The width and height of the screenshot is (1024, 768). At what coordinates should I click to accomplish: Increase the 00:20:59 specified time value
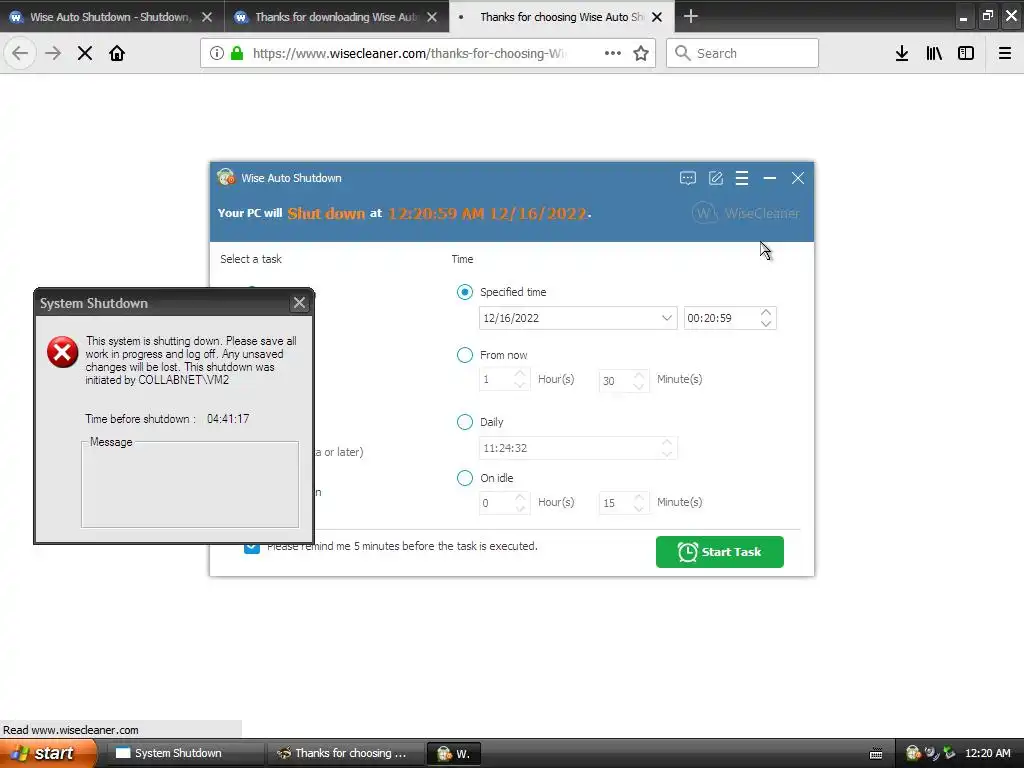[x=766, y=313]
